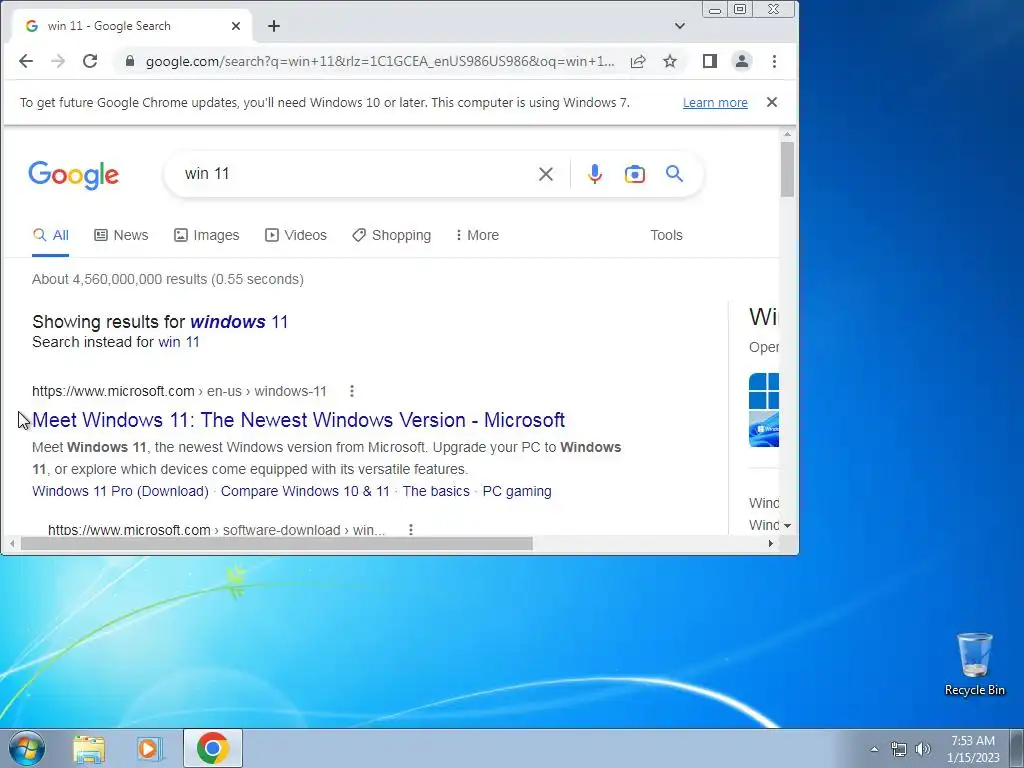Viewport: 1024px width, 768px height.
Task: Open the Chrome profile avatar
Action: coord(742,61)
